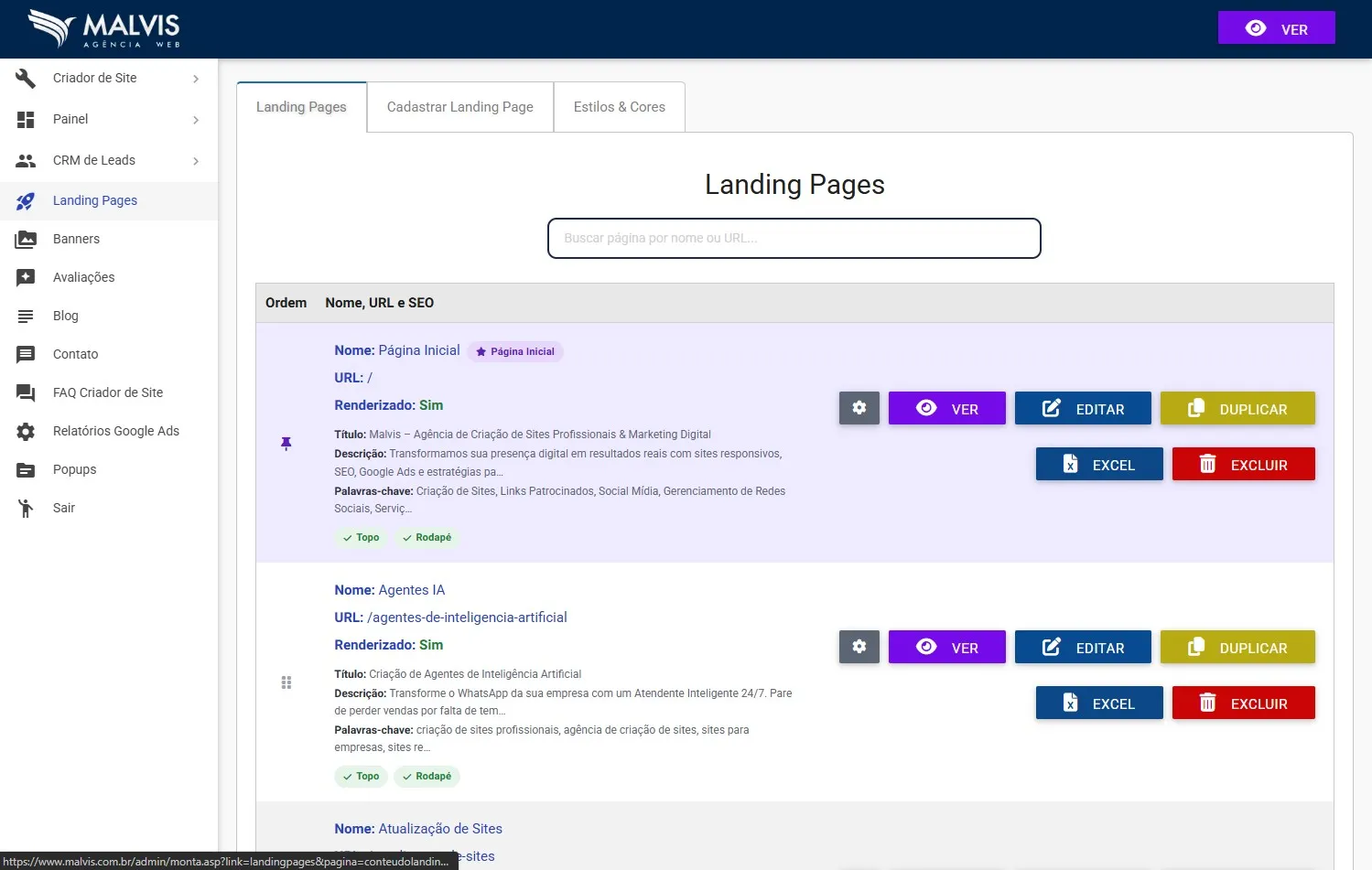The image size is (1372, 870).
Task: Click the lines icon beside Blog
Action: (26, 316)
